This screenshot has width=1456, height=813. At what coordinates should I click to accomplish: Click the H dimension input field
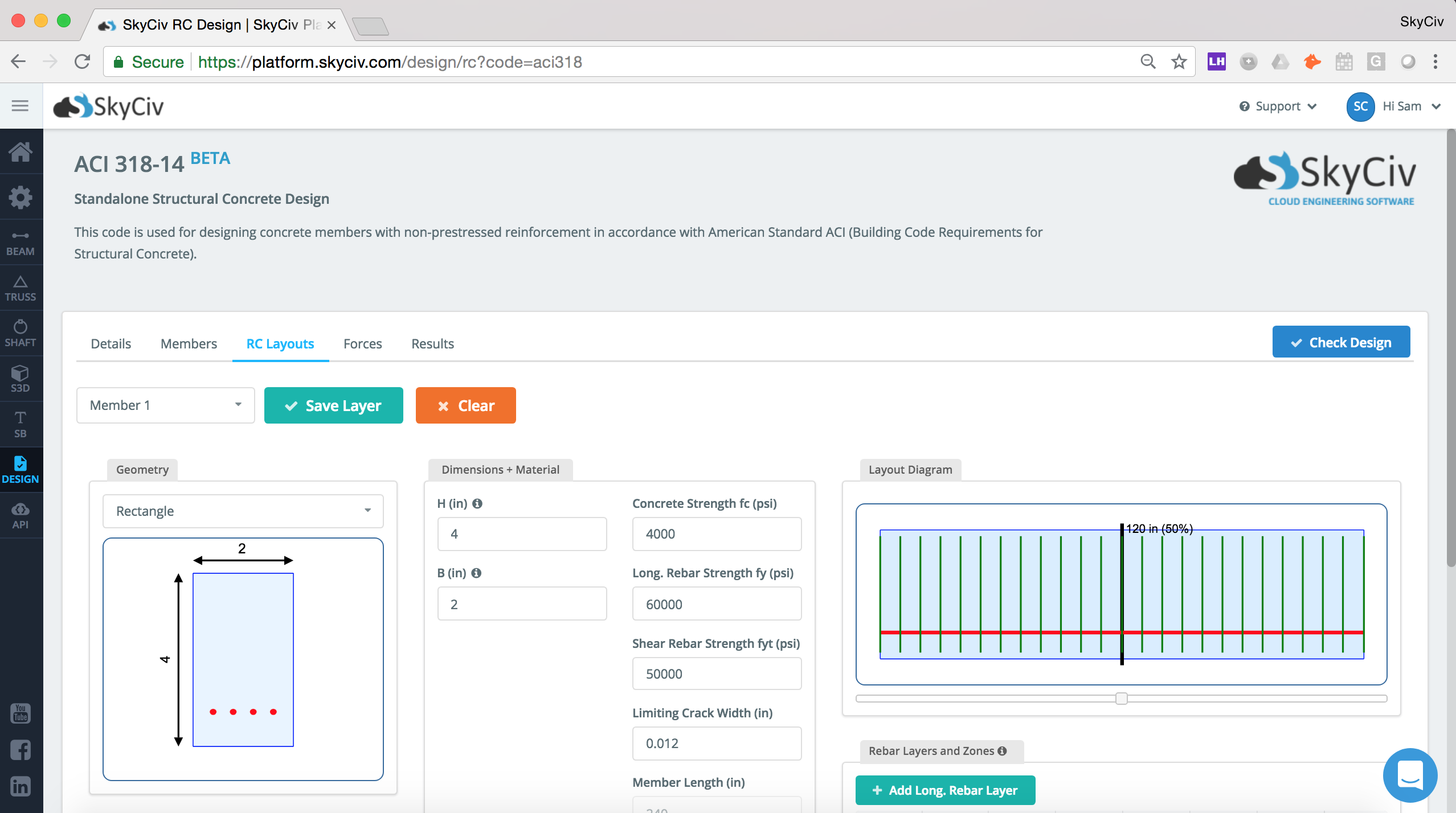[522, 533]
